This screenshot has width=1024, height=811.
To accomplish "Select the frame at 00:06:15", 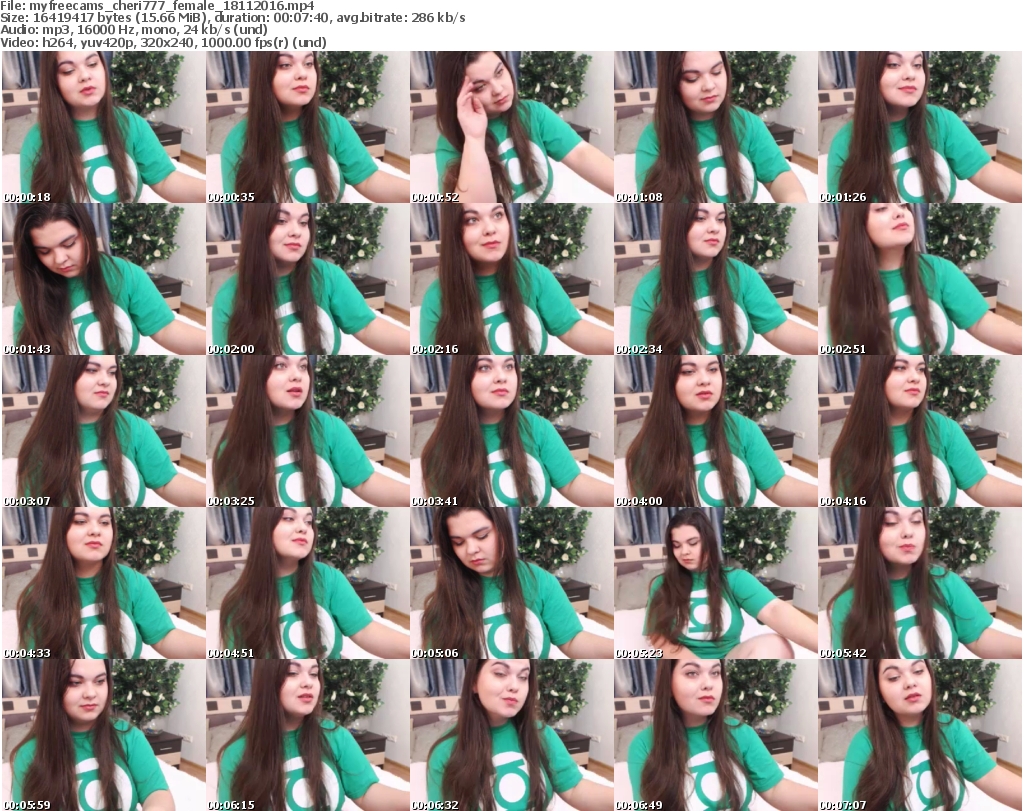I will pyautogui.click(x=308, y=735).
